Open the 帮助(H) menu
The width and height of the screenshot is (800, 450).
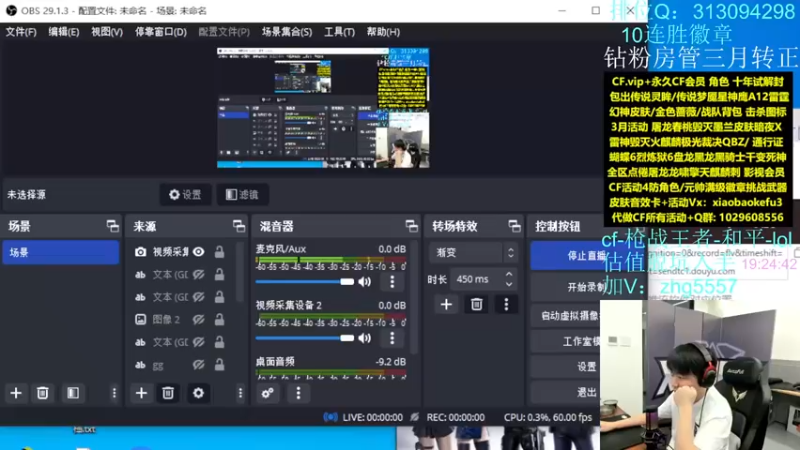tap(383, 32)
